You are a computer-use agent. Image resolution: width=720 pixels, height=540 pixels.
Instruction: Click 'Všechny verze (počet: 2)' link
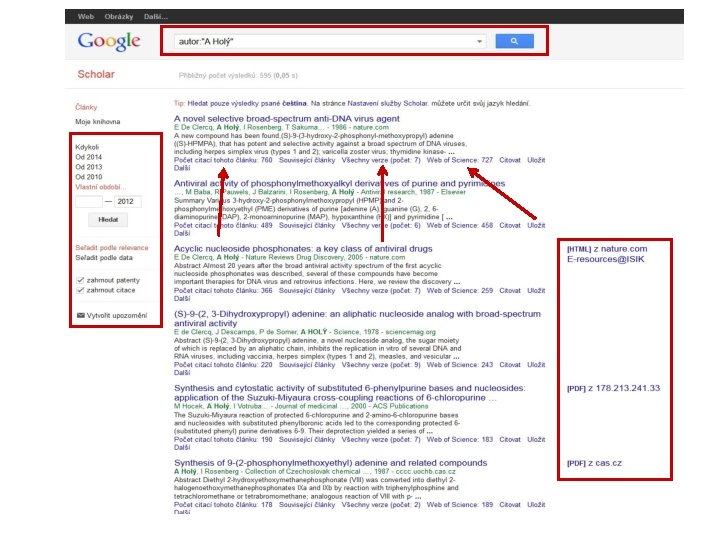381,505
